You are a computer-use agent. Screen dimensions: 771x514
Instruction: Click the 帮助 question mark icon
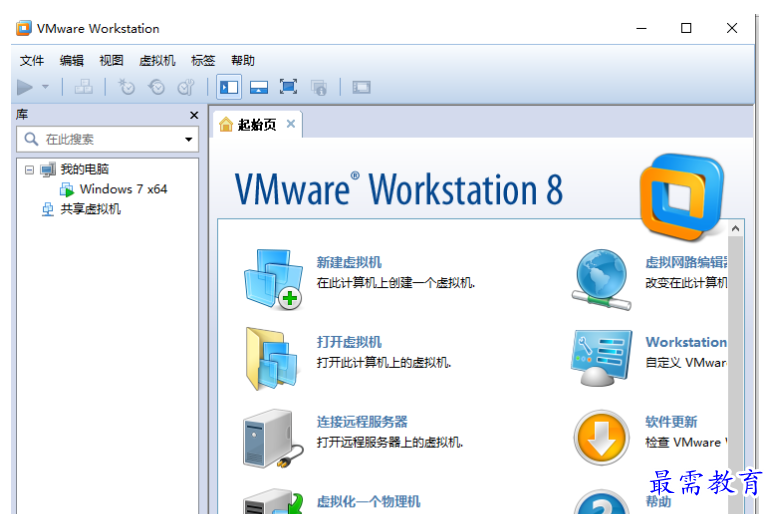pos(601,502)
